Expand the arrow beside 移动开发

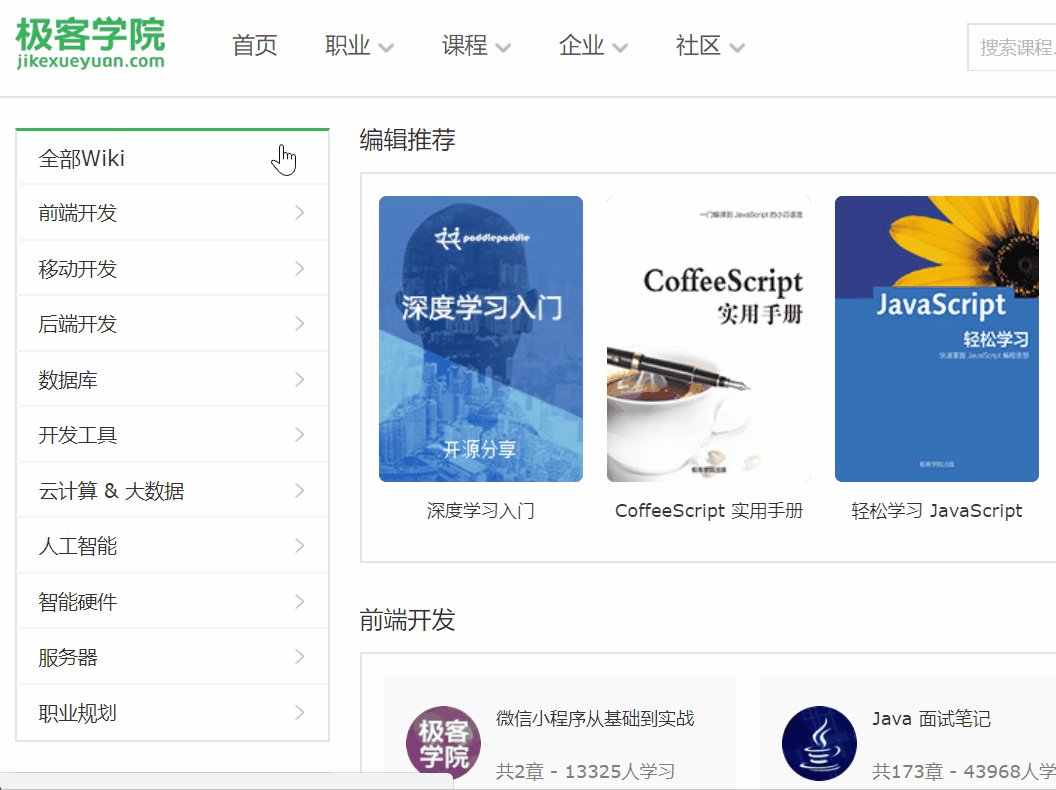(300, 269)
